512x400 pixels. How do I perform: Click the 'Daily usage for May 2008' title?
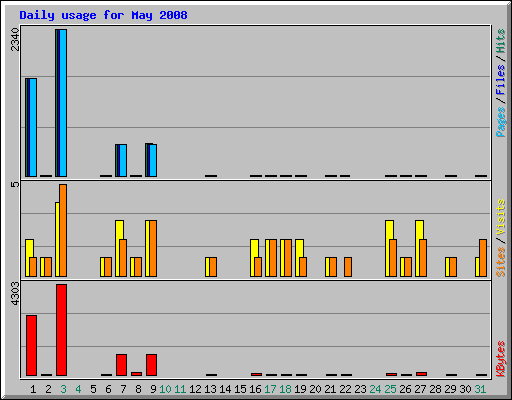click(103, 15)
